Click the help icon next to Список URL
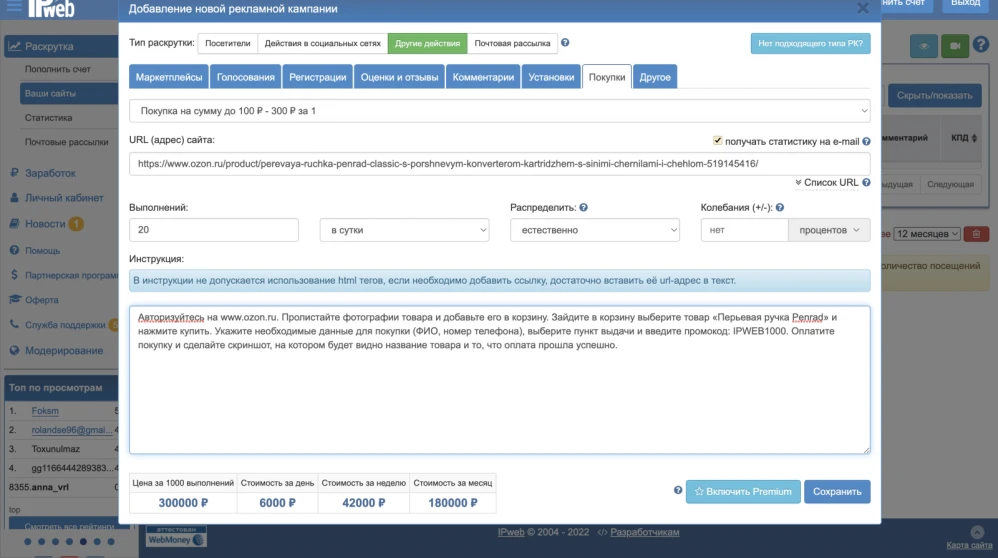This screenshot has height=558, width=998. (x=866, y=183)
